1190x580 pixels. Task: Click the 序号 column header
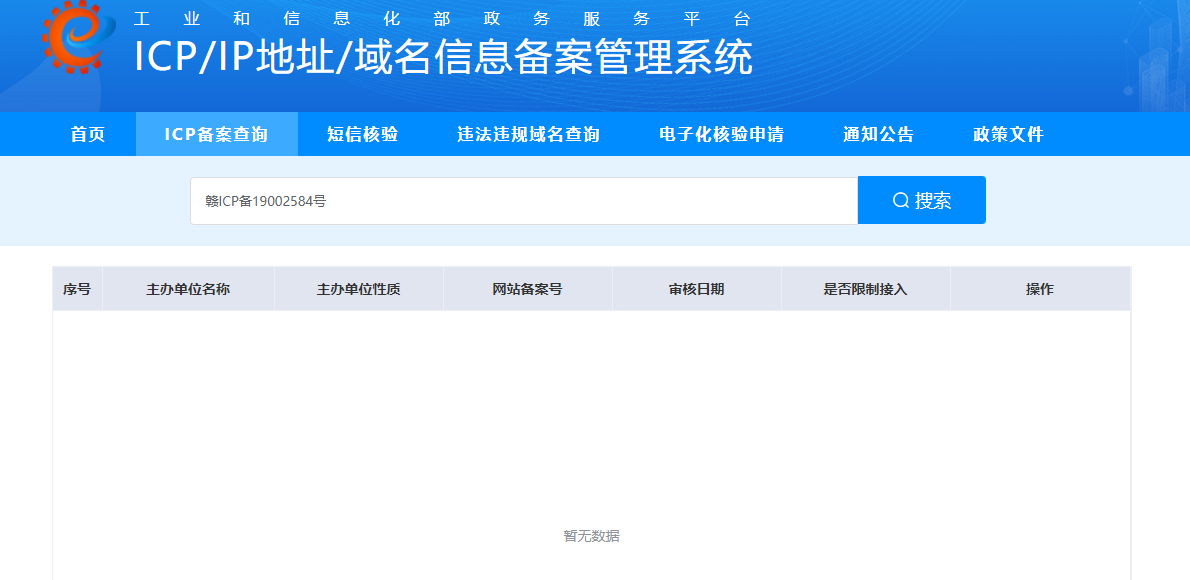point(77,289)
